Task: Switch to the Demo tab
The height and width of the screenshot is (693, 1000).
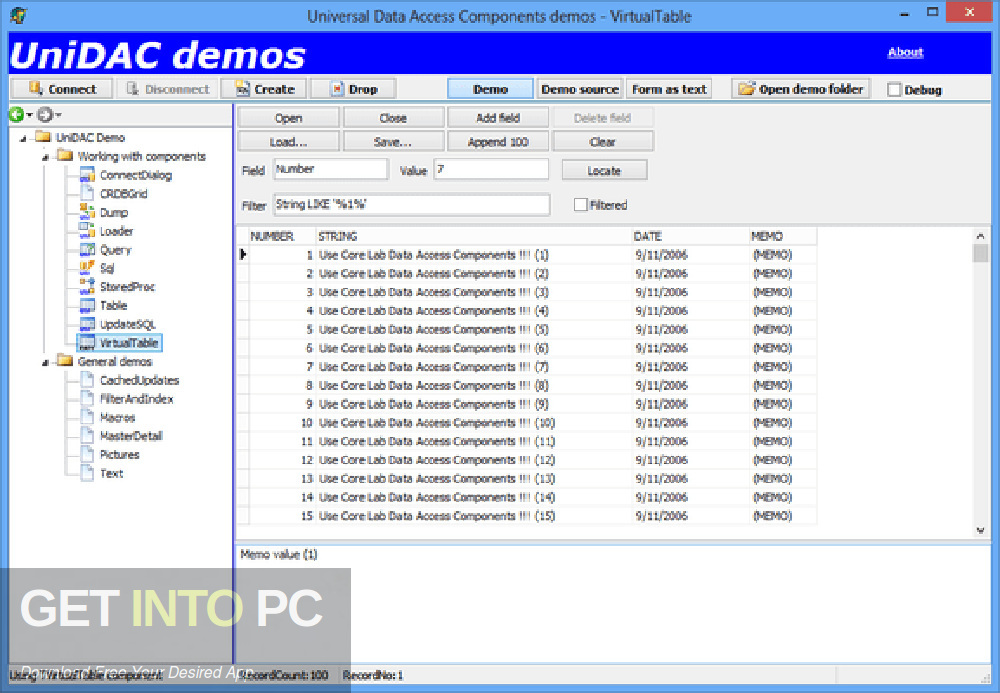Action: pyautogui.click(x=490, y=89)
